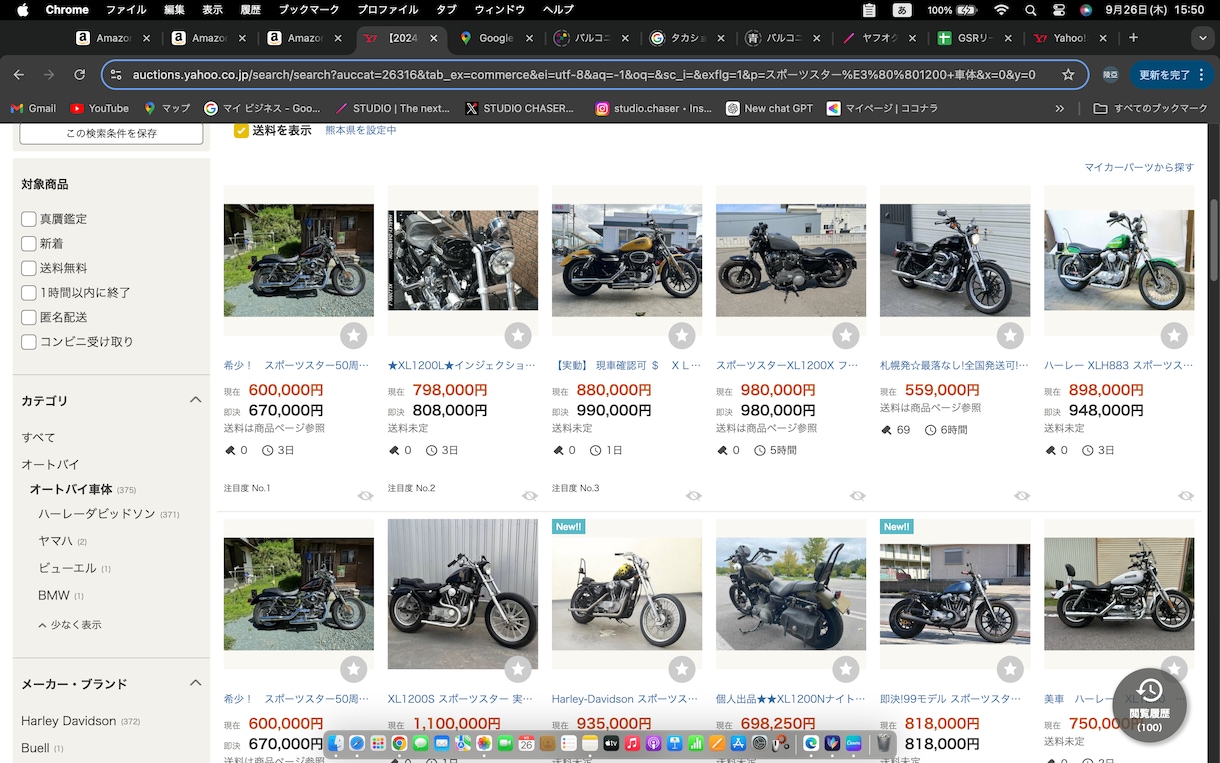Star the XL1200S 1,100,000円 listing
This screenshot has height=763, width=1220.
pos(518,669)
